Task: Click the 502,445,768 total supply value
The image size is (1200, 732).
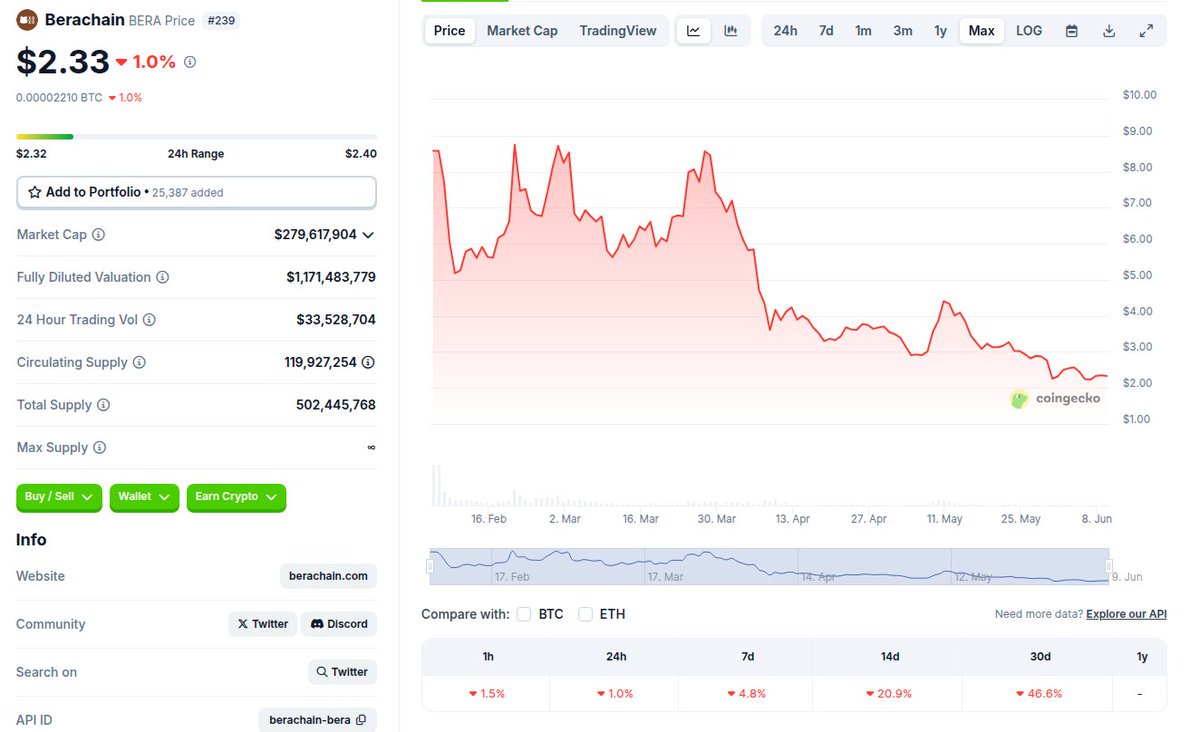Action: tap(336, 405)
